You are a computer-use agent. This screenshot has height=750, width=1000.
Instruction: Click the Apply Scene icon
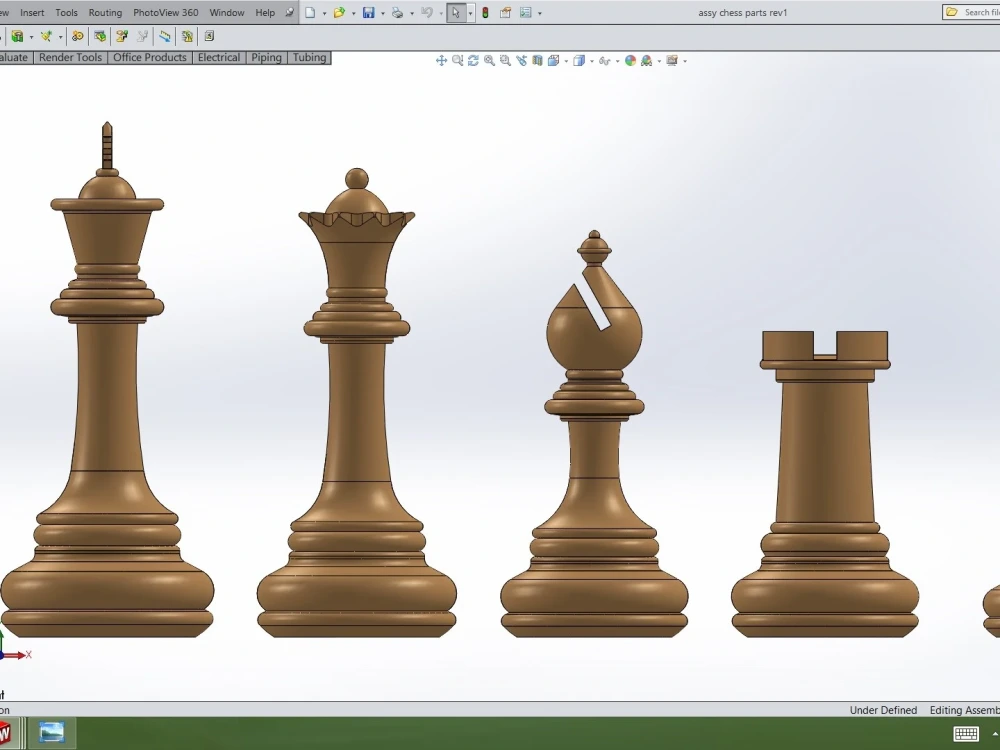[646, 60]
